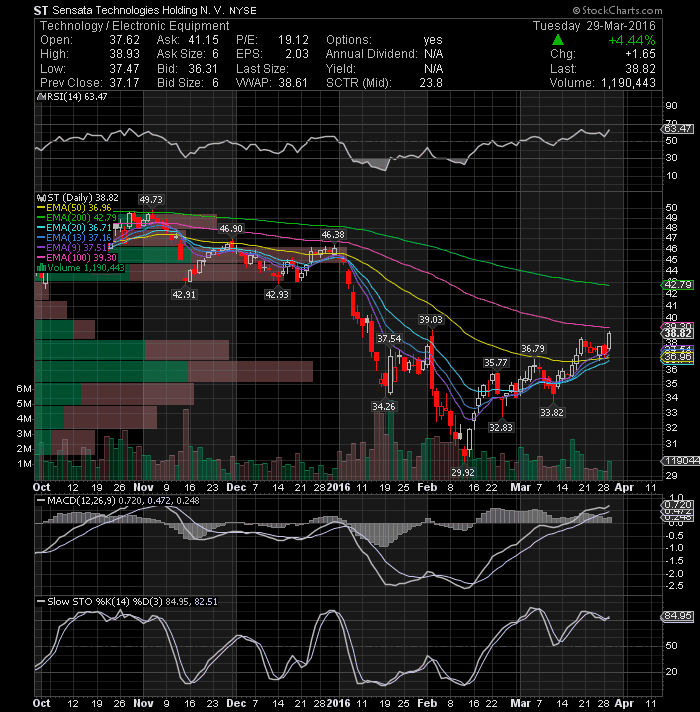Click the dash icon before Slow STO label
The height and width of the screenshot is (712, 700).
point(41,602)
